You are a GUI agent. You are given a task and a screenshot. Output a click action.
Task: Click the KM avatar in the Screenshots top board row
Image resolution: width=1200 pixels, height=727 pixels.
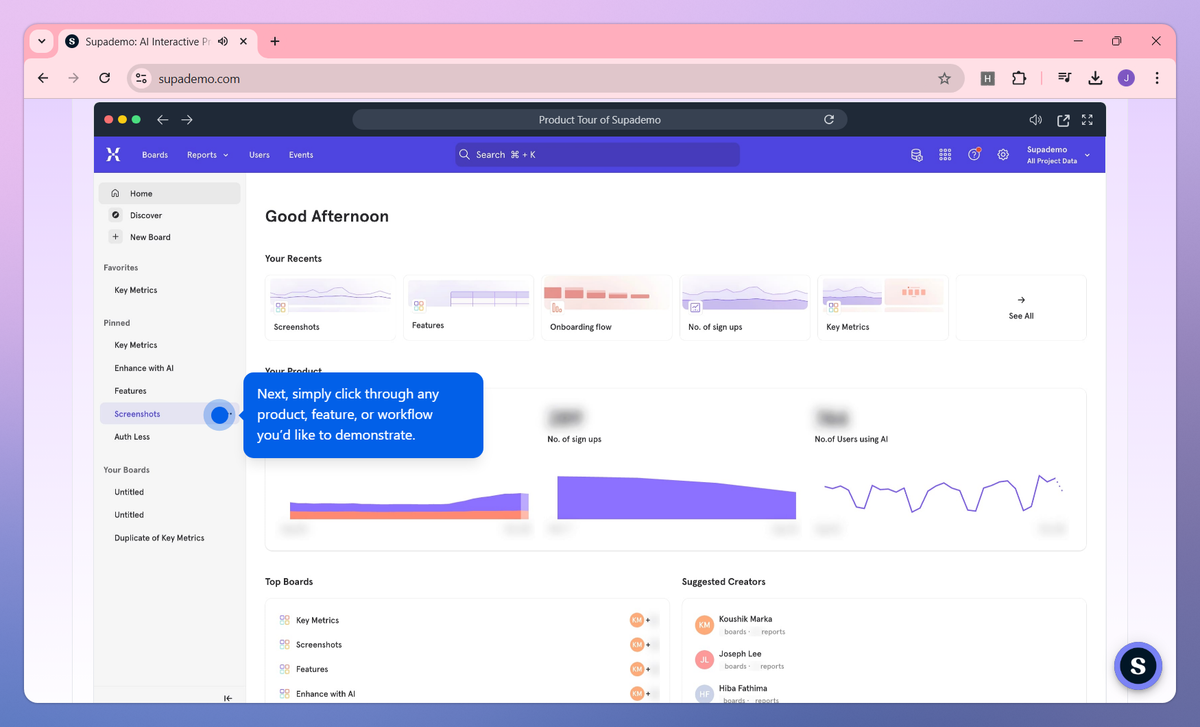click(636, 644)
